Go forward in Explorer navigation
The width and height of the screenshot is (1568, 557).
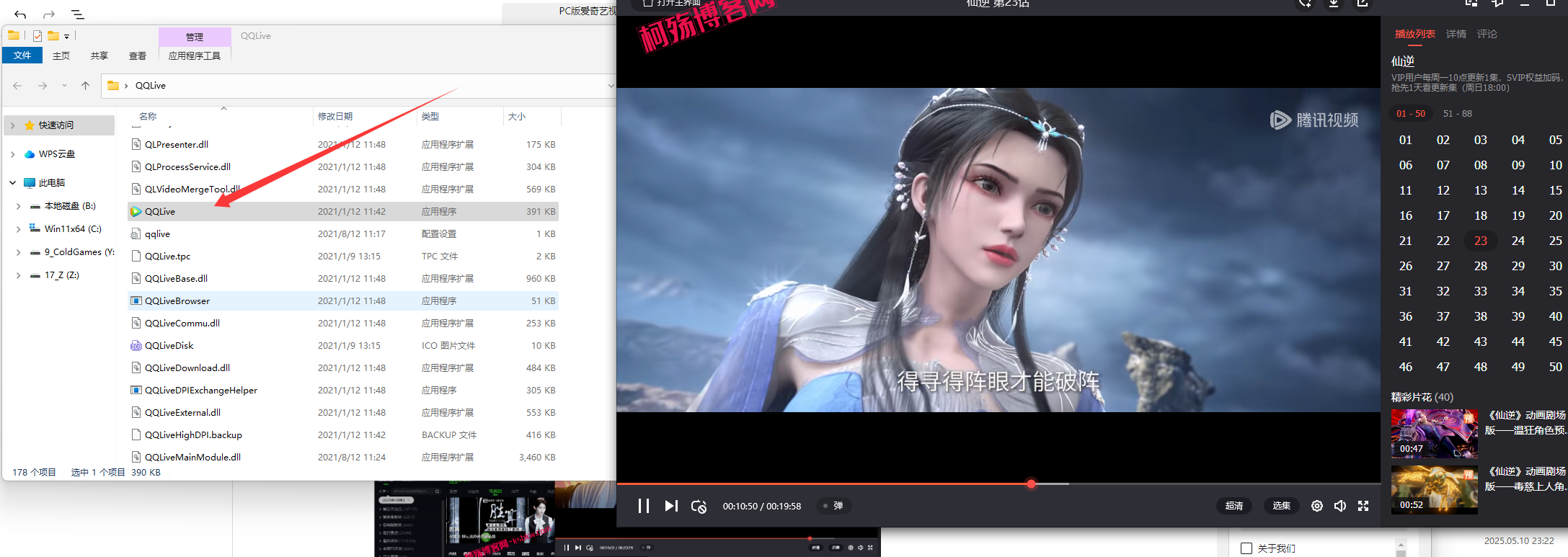43,86
